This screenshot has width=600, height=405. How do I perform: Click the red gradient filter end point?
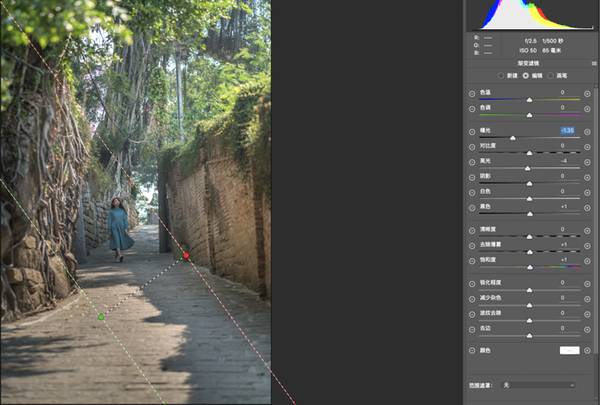186,256
